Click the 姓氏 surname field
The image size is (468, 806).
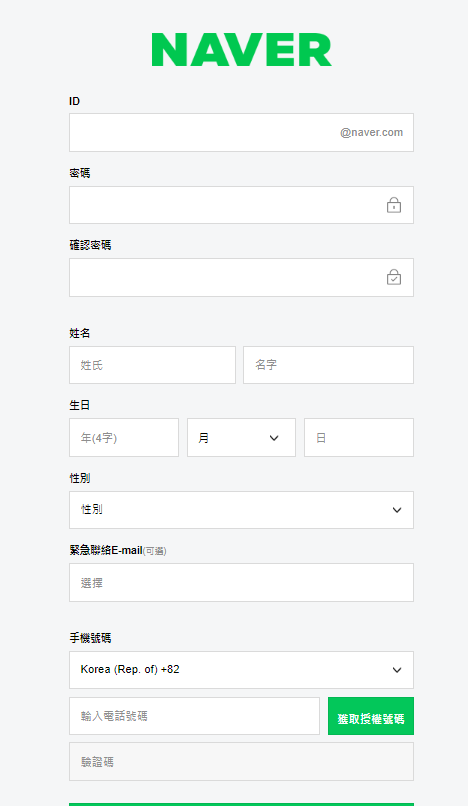point(152,365)
